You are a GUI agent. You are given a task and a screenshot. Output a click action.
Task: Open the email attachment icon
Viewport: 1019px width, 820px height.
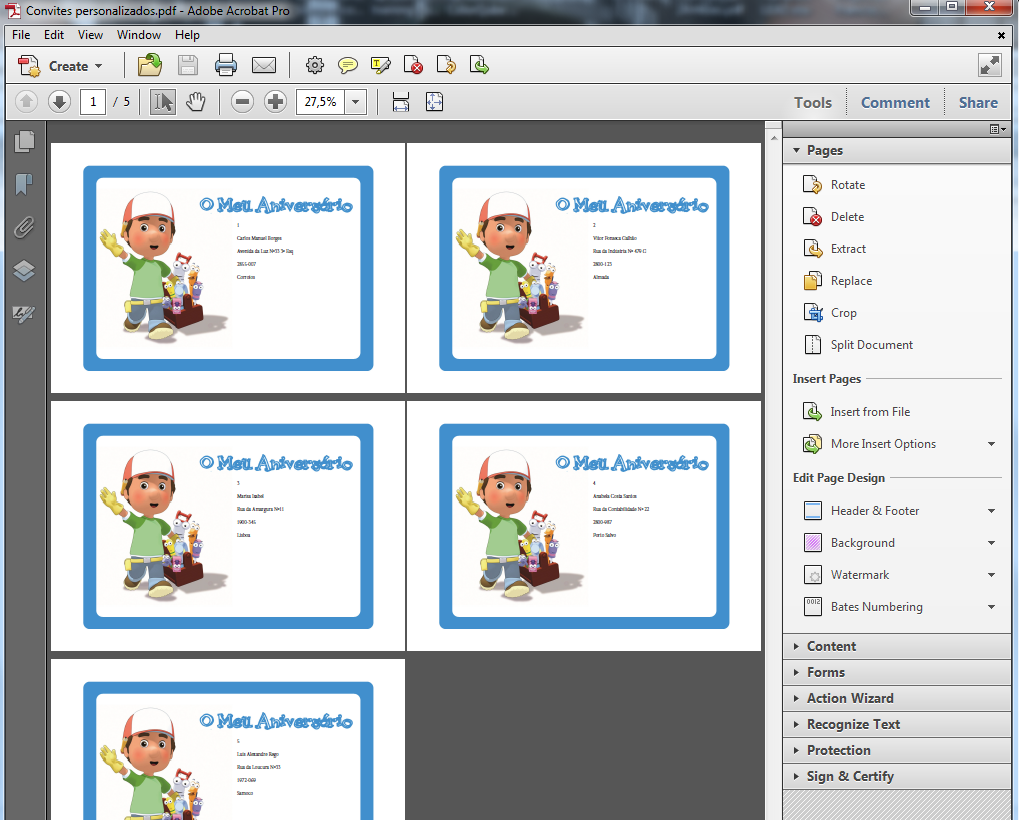tap(263, 65)
